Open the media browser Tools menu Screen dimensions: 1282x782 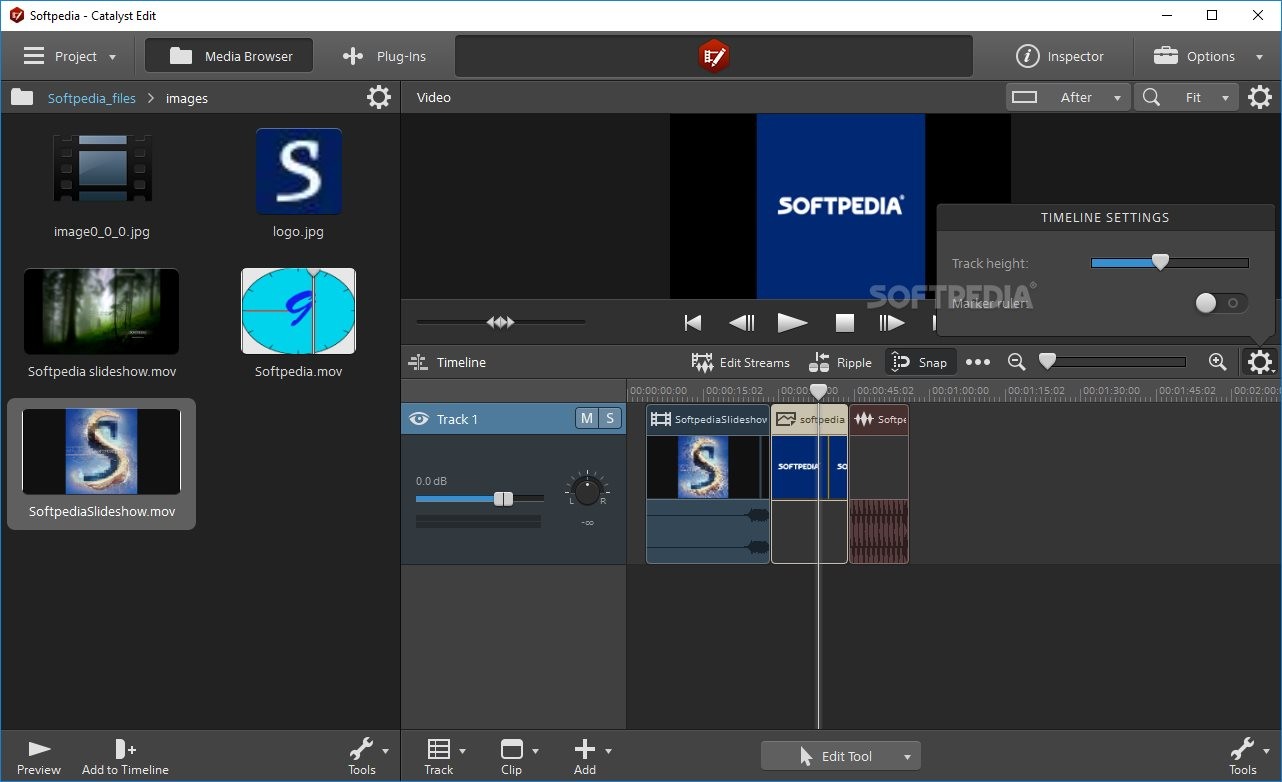367,757
